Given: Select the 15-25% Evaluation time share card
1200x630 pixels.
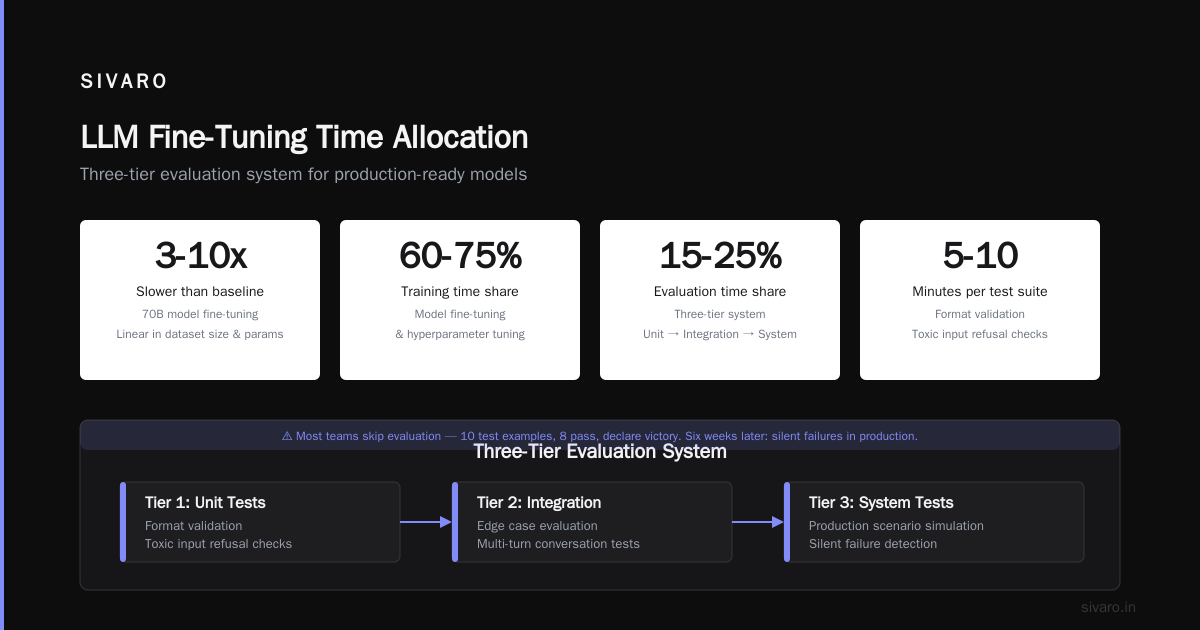Looking at the screenshot, I should pyautogui.click(x=720, y=300).
